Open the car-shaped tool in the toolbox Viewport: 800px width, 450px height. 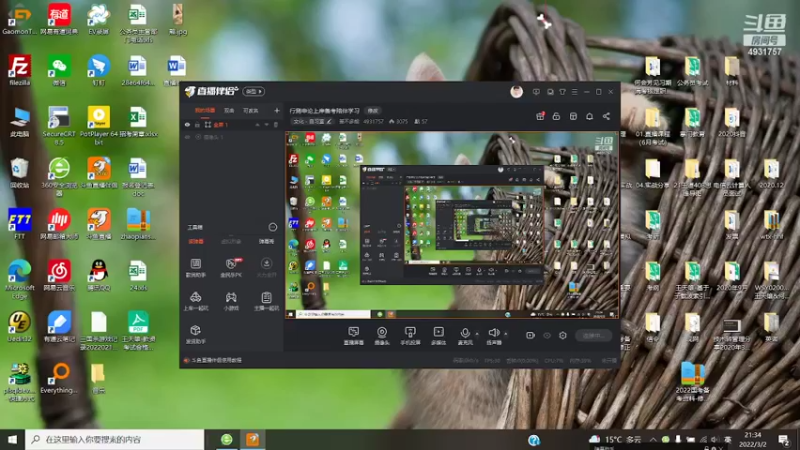[x=195, y=301]
